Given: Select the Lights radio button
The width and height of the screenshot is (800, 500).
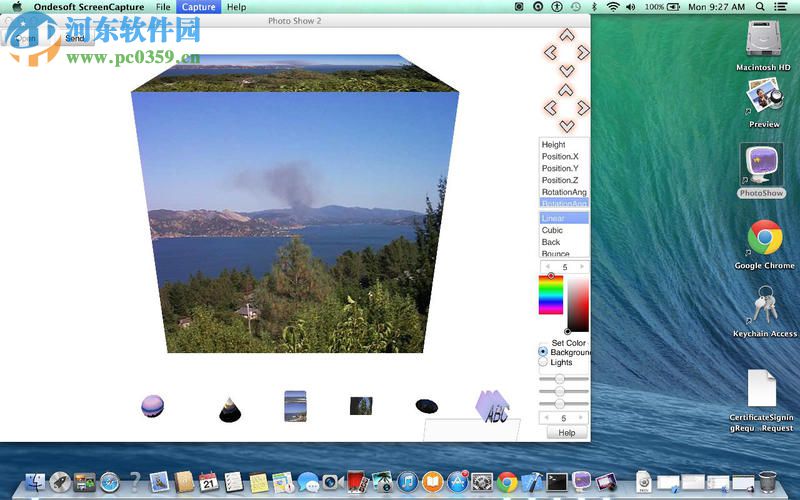Looking at the screenshot, I should 543,362.
